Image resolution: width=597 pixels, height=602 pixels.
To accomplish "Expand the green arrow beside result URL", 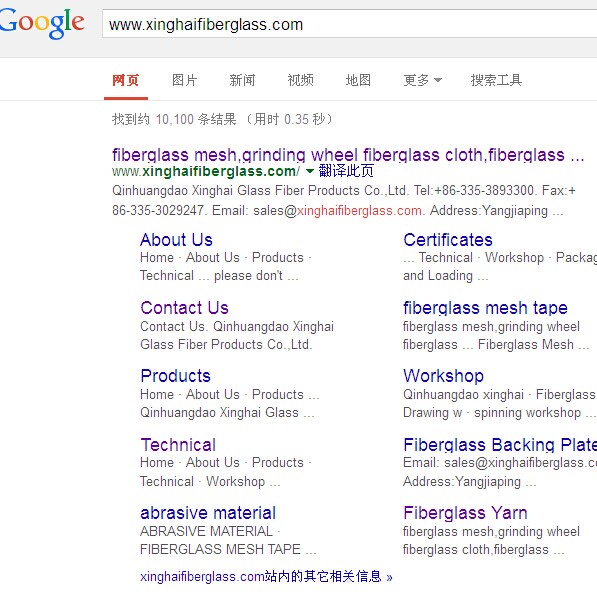I will point(309,171).
